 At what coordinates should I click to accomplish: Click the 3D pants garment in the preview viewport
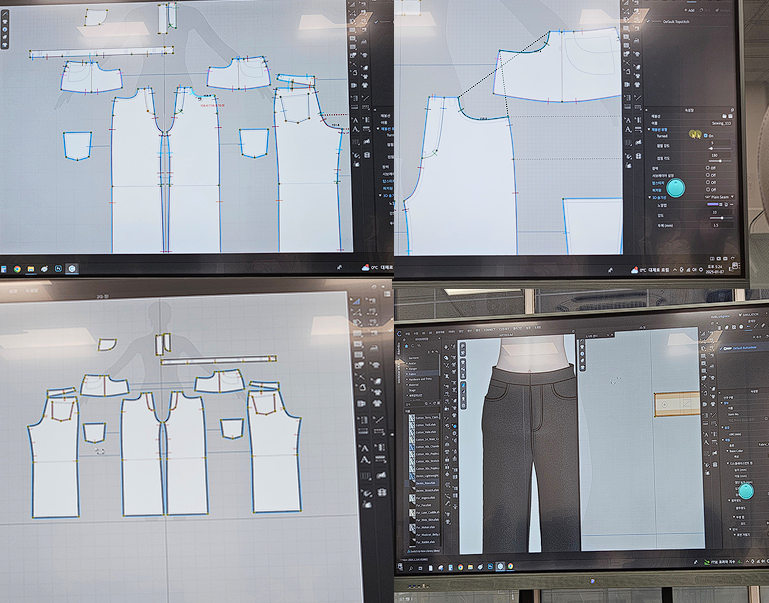[530, 452]
